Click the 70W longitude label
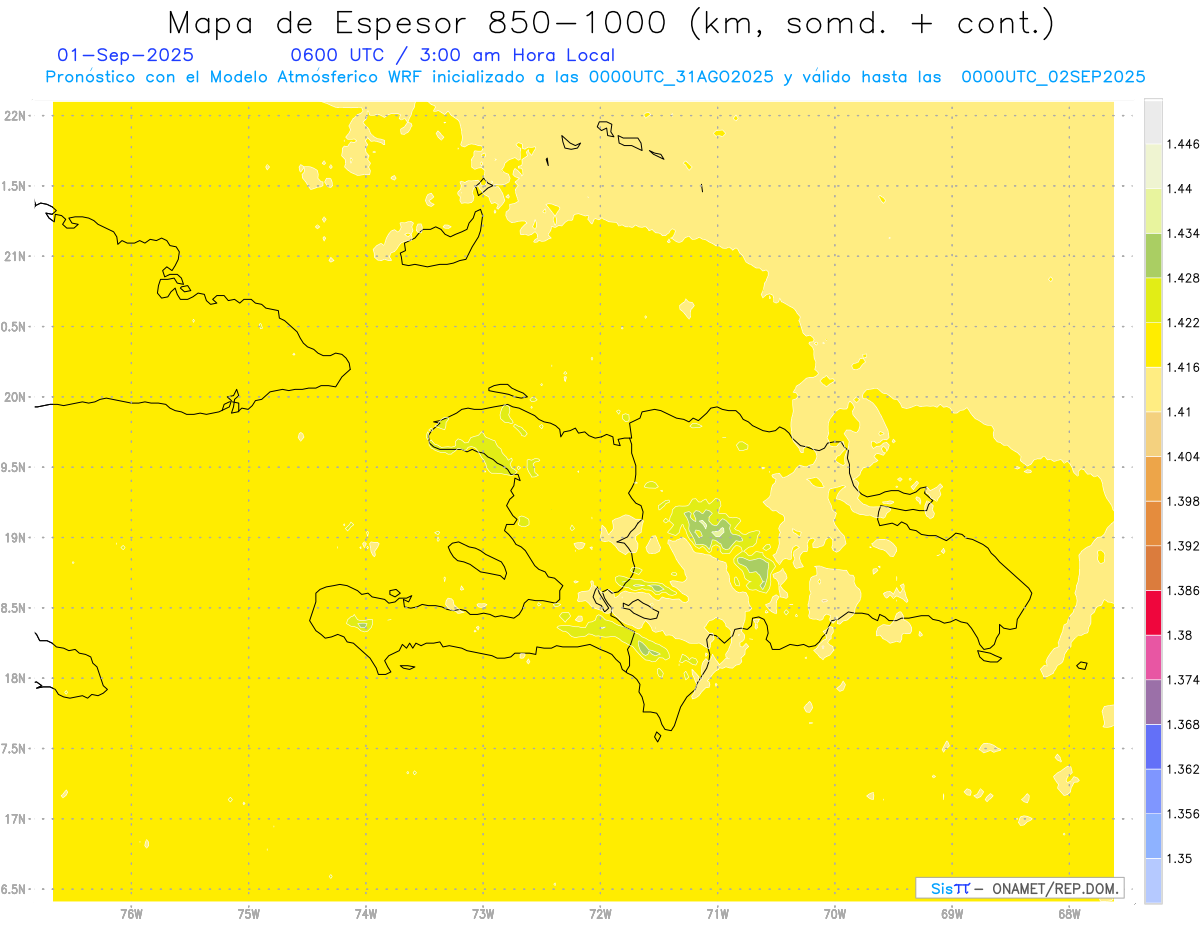The height and width of the screenshot is (927, 1200). coord(835,913)
